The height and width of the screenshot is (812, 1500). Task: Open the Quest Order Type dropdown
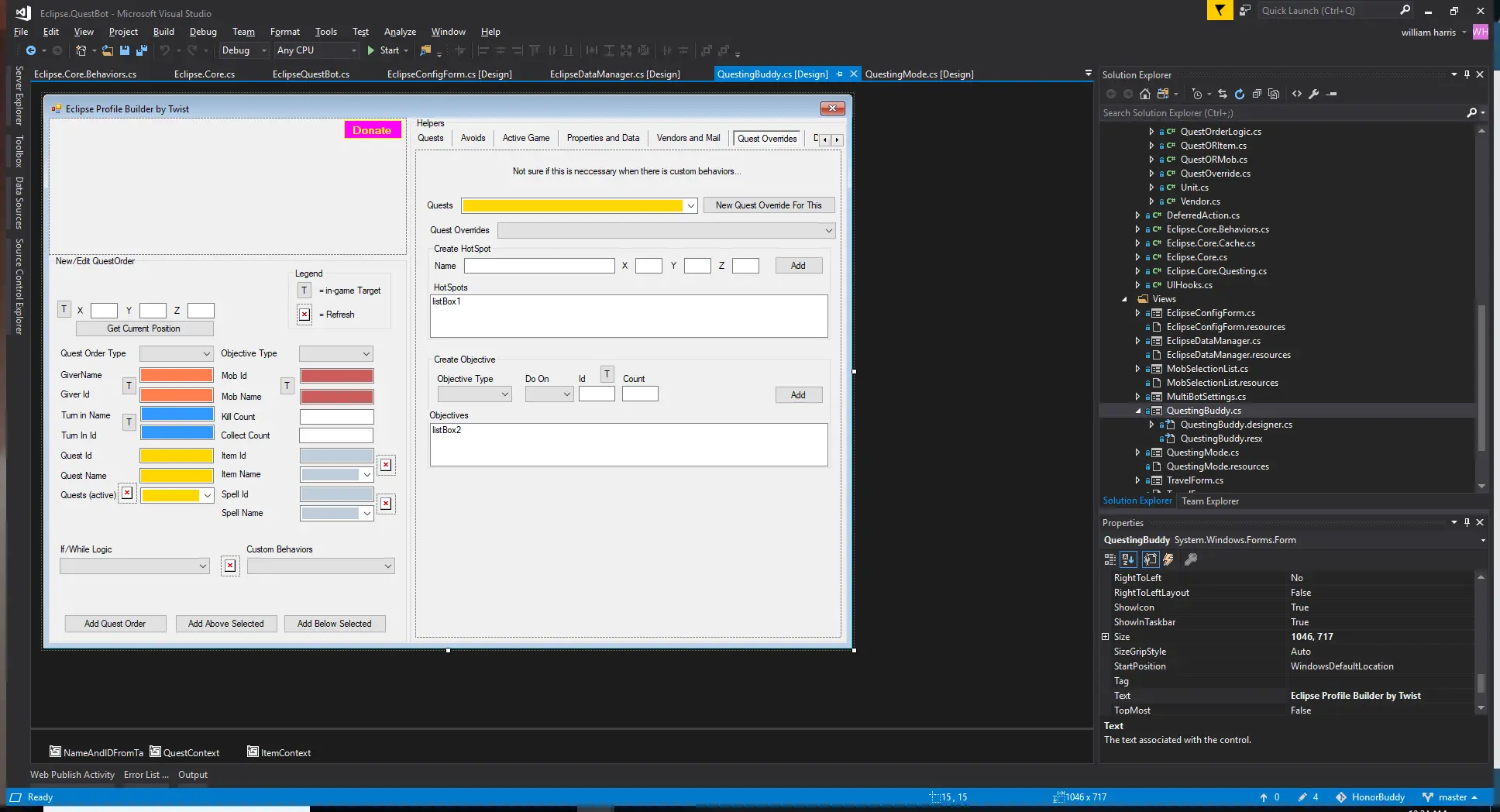pos(176,353)
